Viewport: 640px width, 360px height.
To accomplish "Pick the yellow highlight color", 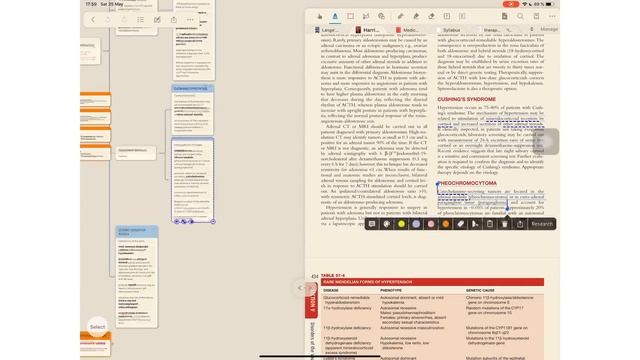I will point(402,224).
